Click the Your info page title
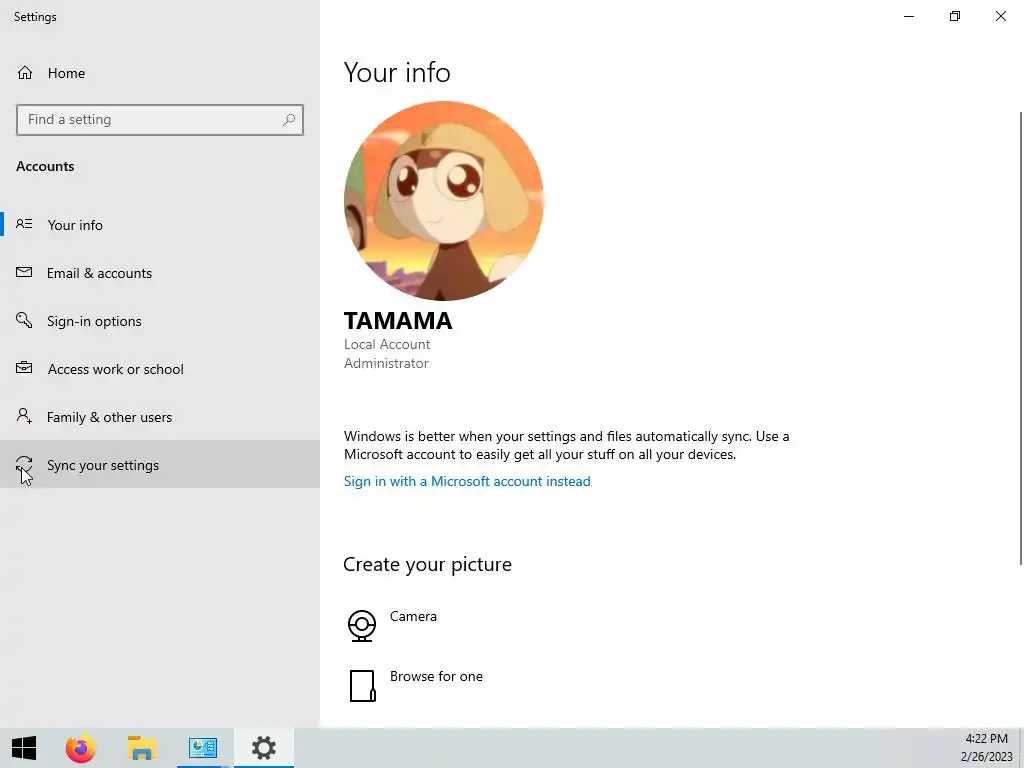1024x768 pixels. click(x=397, y=72)
